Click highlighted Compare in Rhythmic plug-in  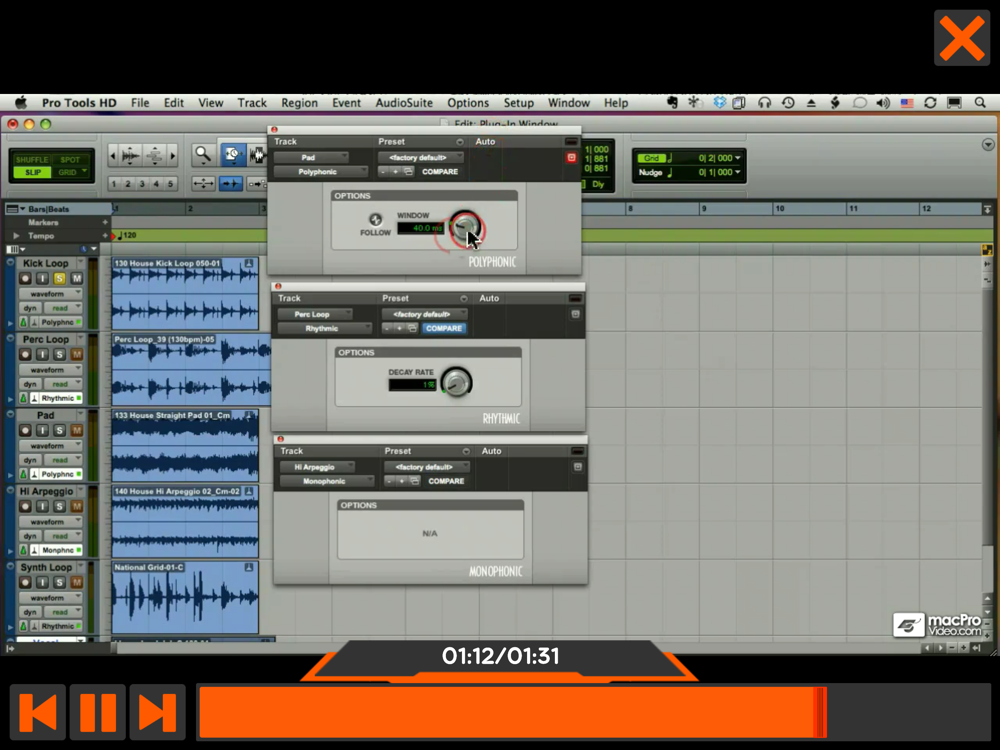(x=444, y=328)
